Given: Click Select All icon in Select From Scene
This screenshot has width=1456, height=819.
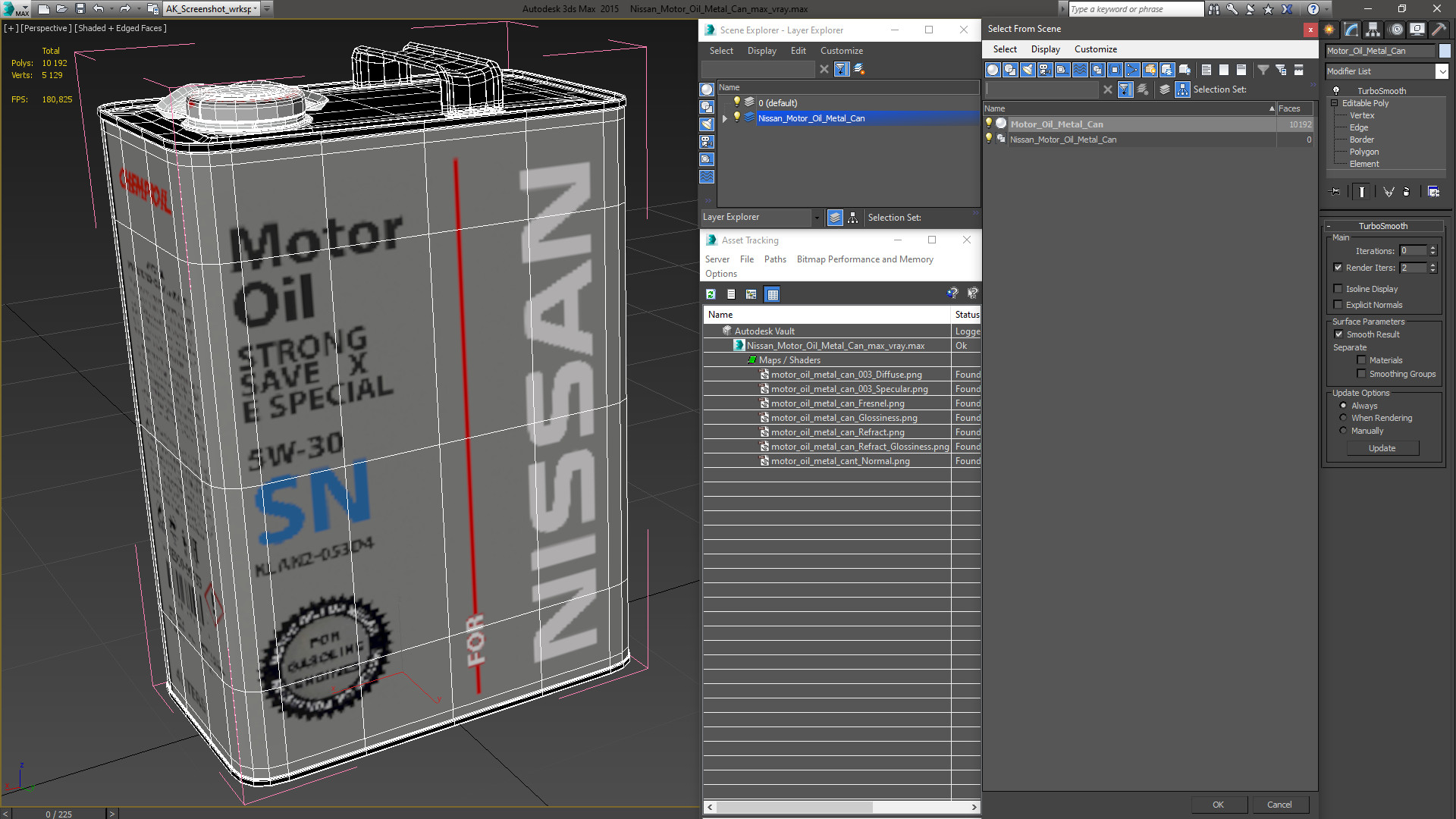Looking at the screenshot, I should click(x=1207, y=70).
